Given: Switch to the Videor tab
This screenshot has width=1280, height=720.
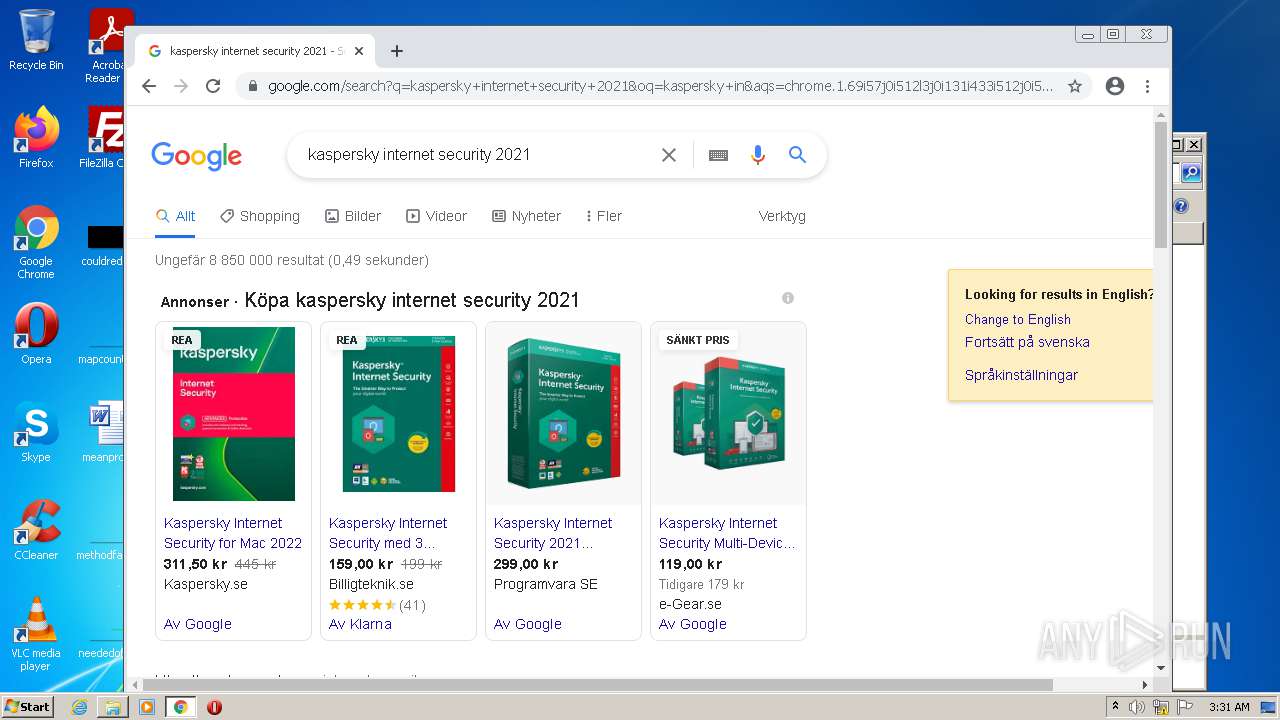Looking at the screenshot, I should point(437,216).
